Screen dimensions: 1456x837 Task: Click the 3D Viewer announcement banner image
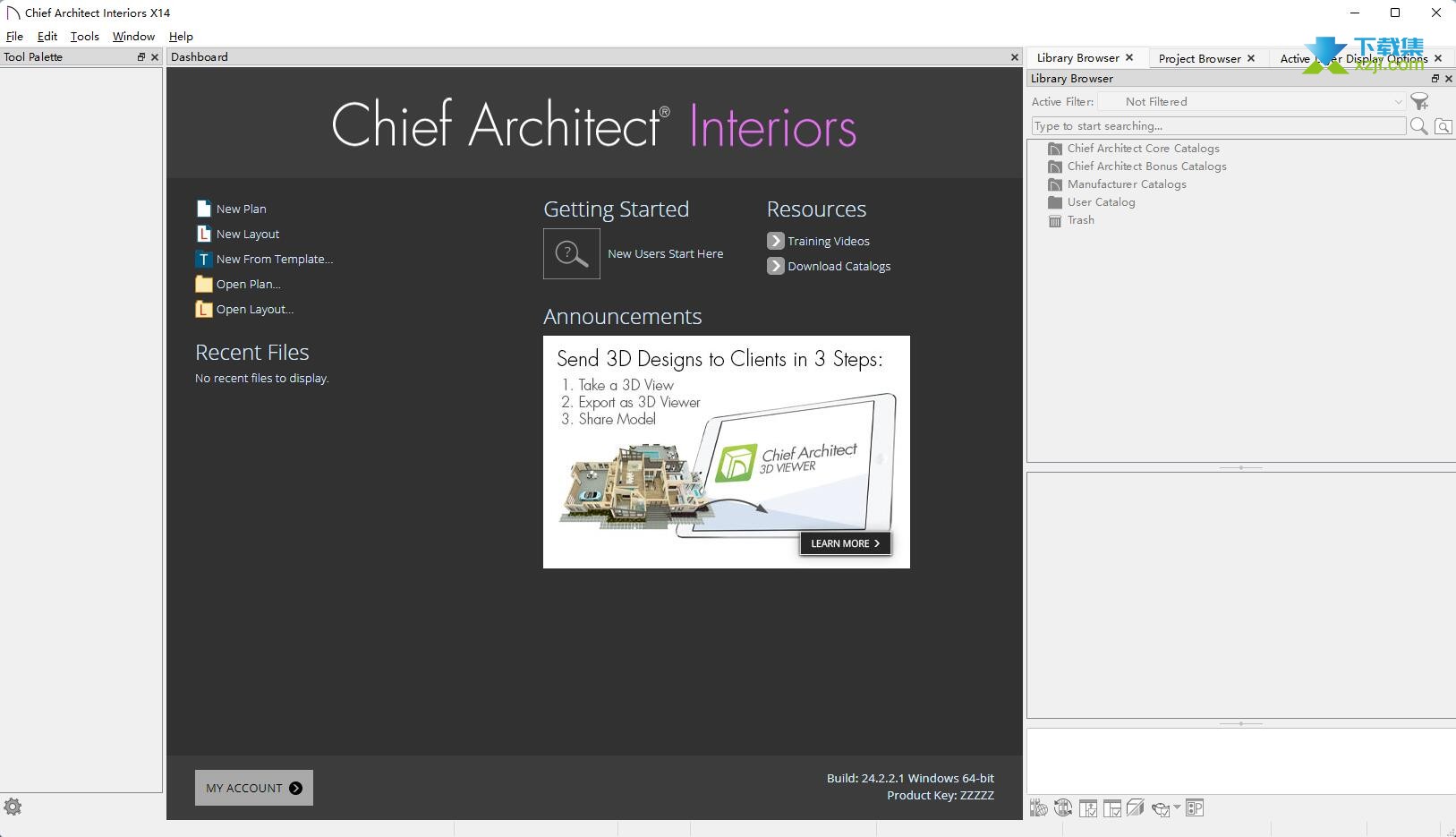click(x=727, y=452)
